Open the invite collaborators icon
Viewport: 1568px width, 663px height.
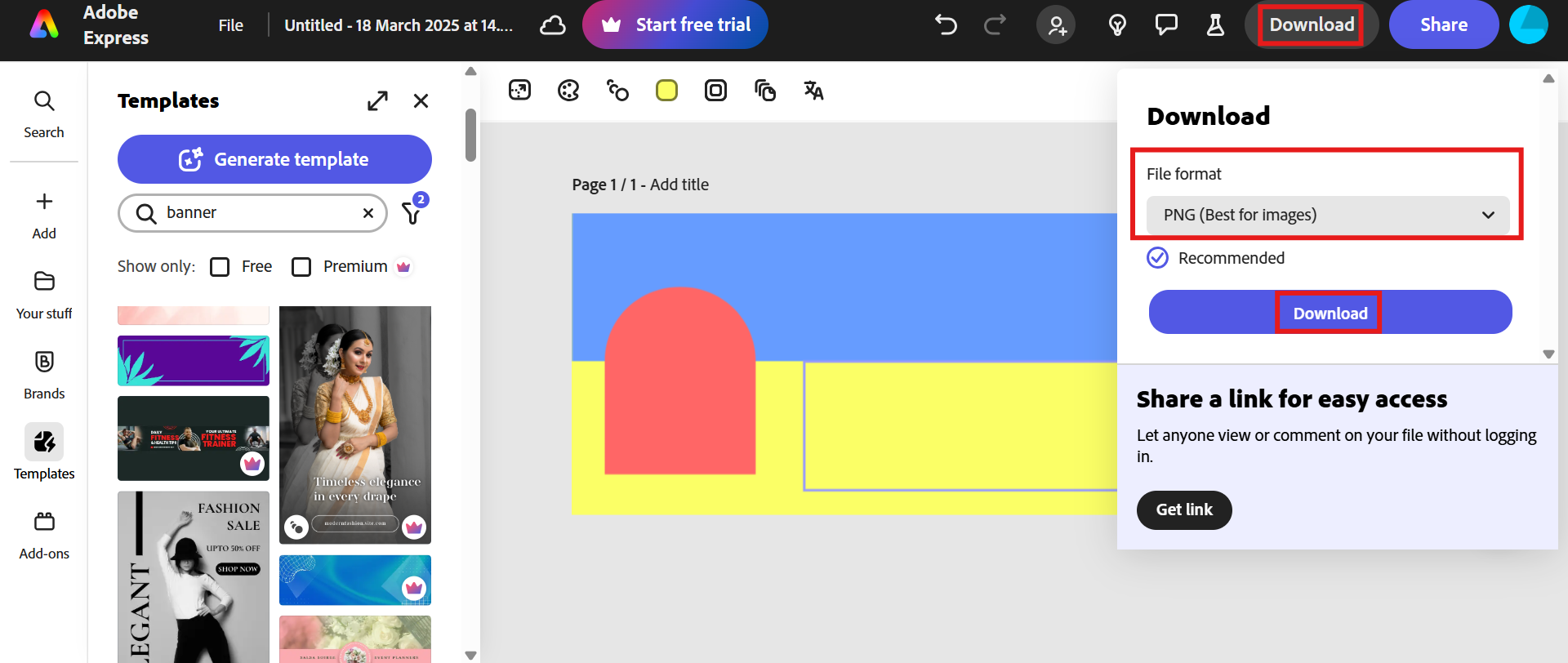click(x=1056, y=25)
